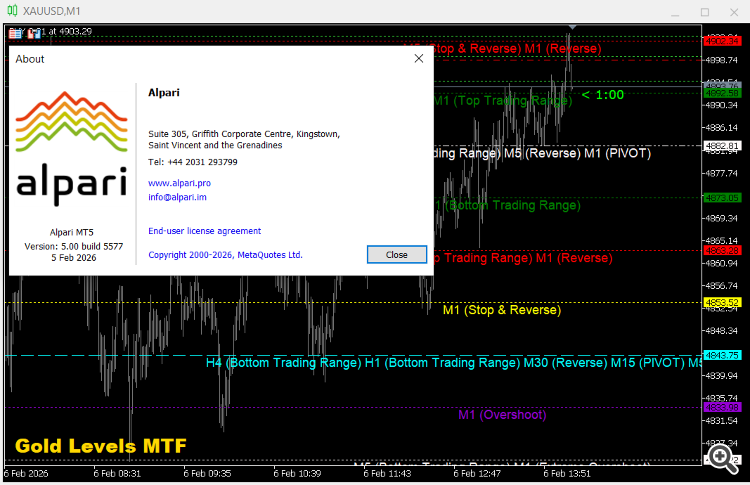The height and width of the screenshot is (485, 750).
Task: Open the www.alpari.pro link
Action: pos(179,183)
